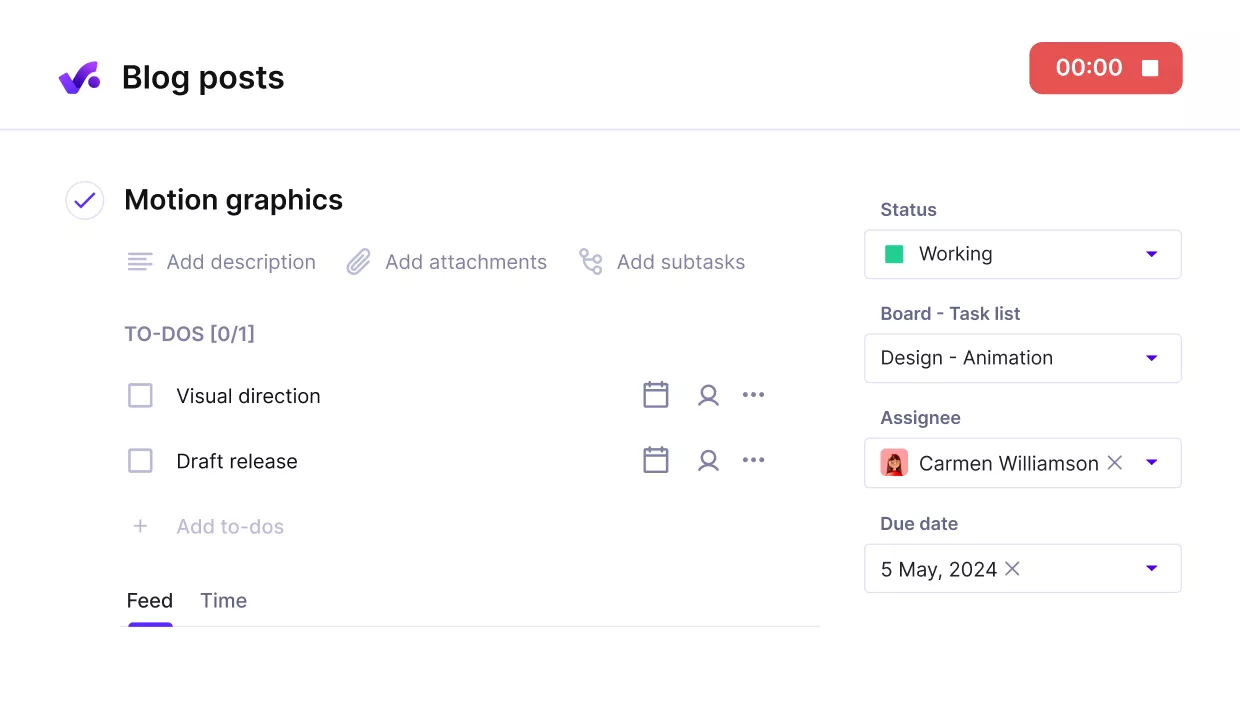Click the Add subtasks icon

click(590, 262)
